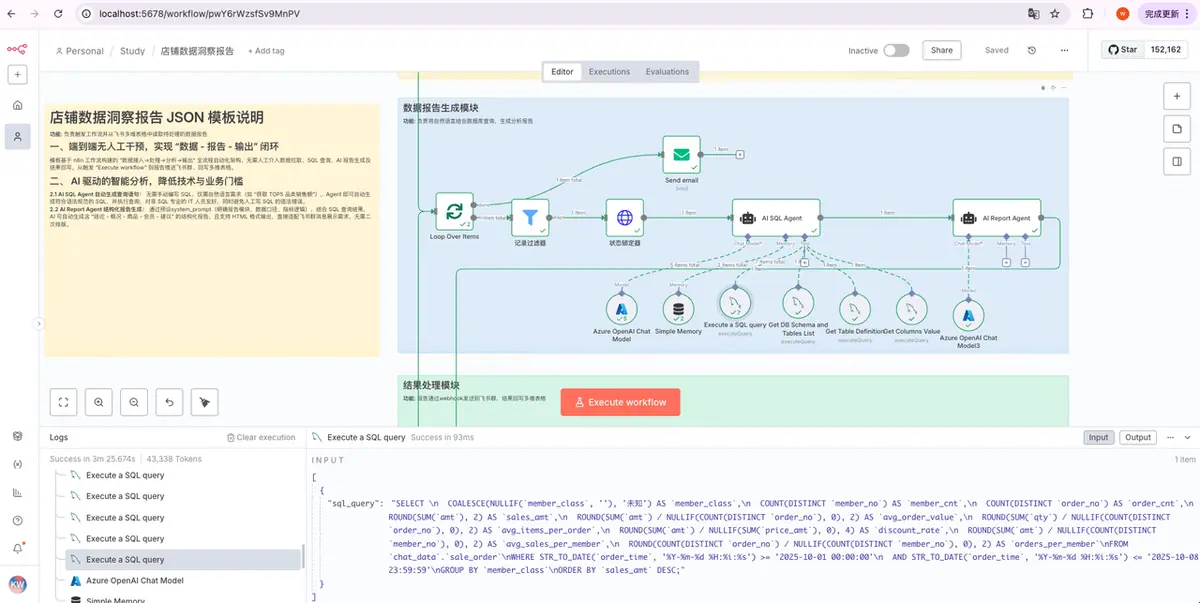Click the fit-to-view canvas button
Viewport: 1200px width, 603px height.
pos(64,401)
